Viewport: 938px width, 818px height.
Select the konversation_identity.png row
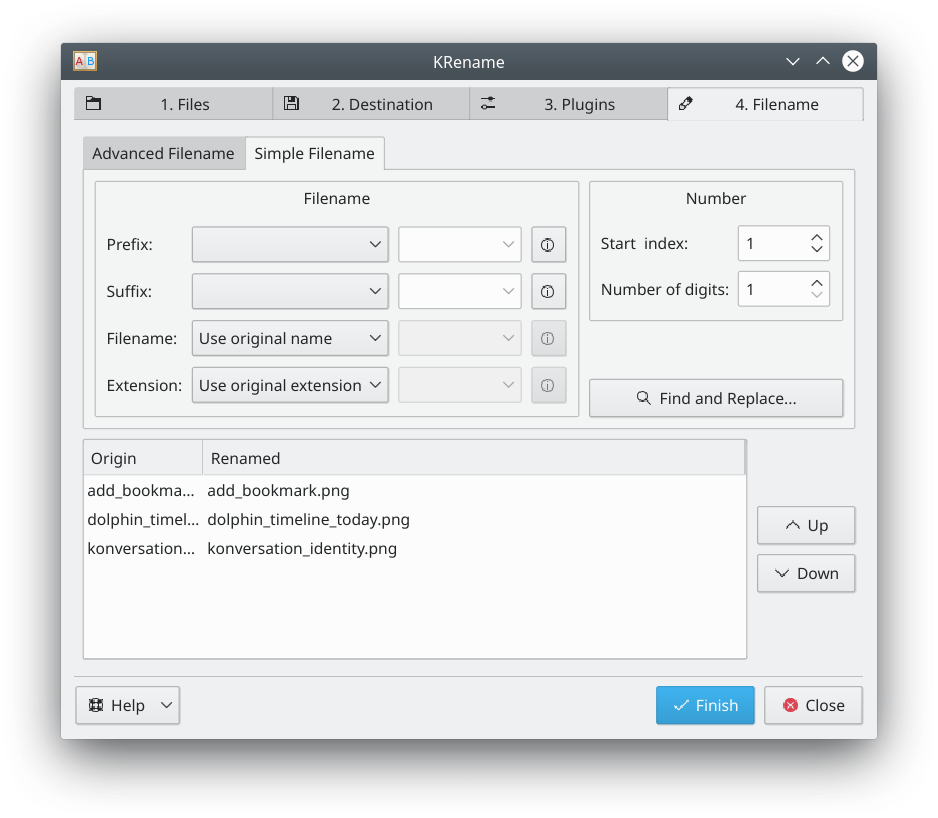coord(415,548)
